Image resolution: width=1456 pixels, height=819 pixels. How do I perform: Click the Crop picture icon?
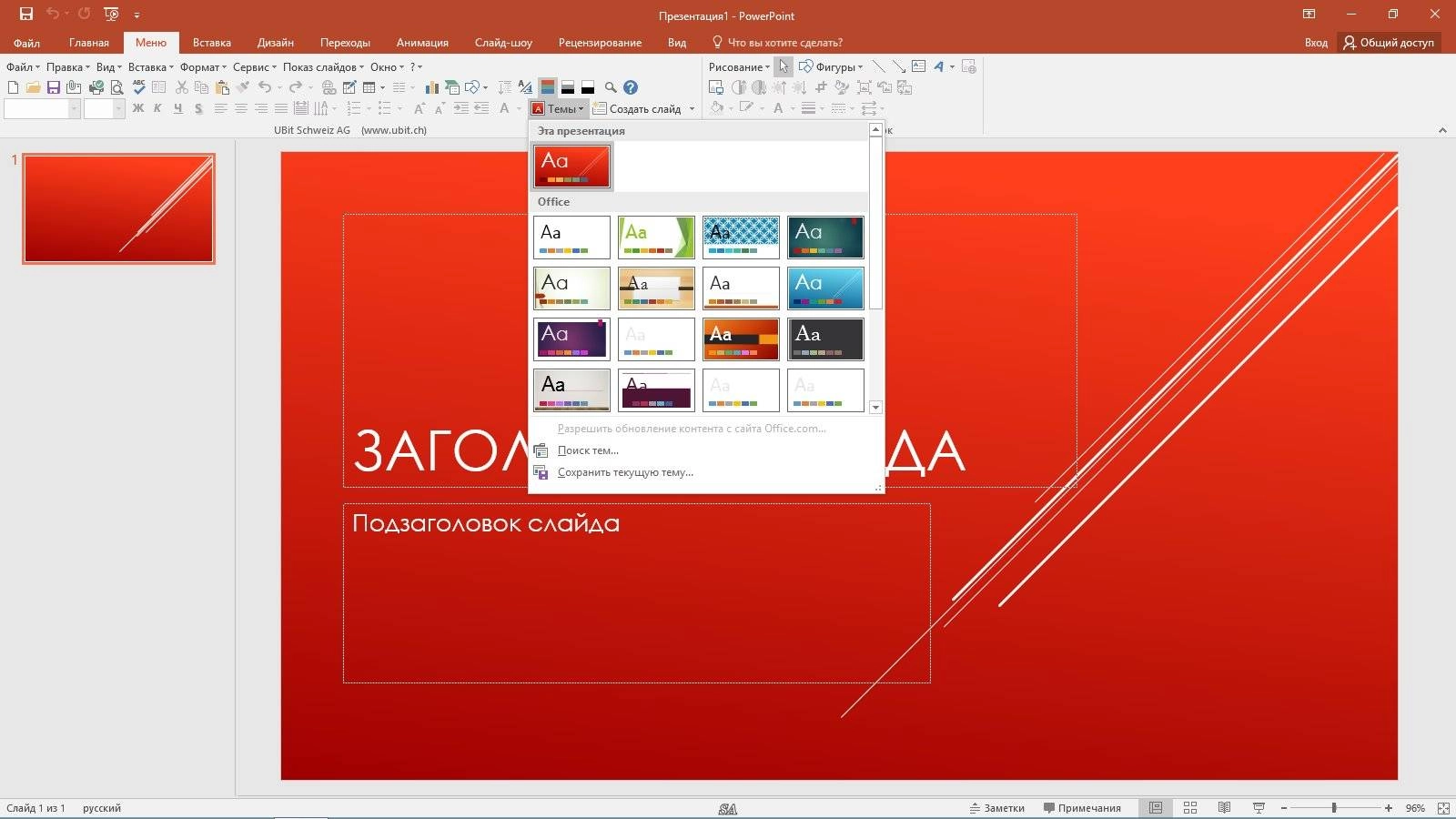click(x=821, y=87)
